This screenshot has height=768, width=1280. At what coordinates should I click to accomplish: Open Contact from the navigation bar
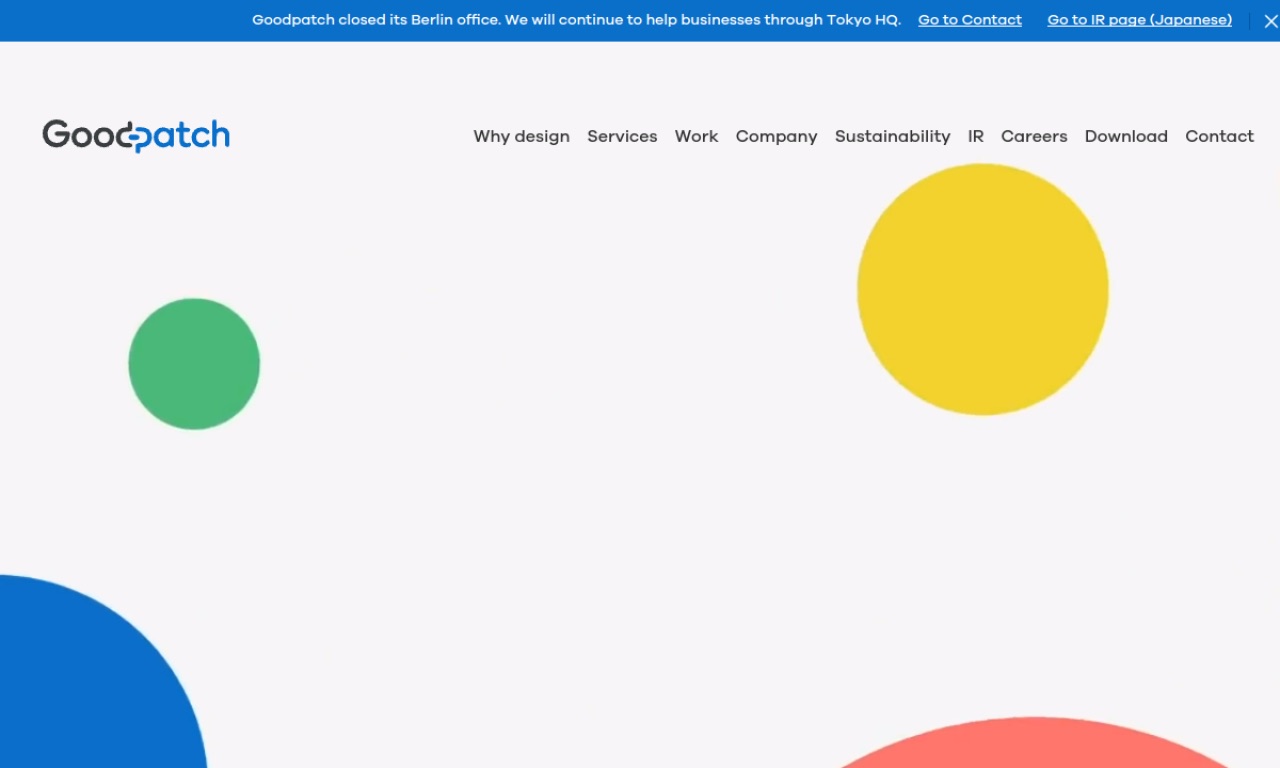coord(1219,136)
